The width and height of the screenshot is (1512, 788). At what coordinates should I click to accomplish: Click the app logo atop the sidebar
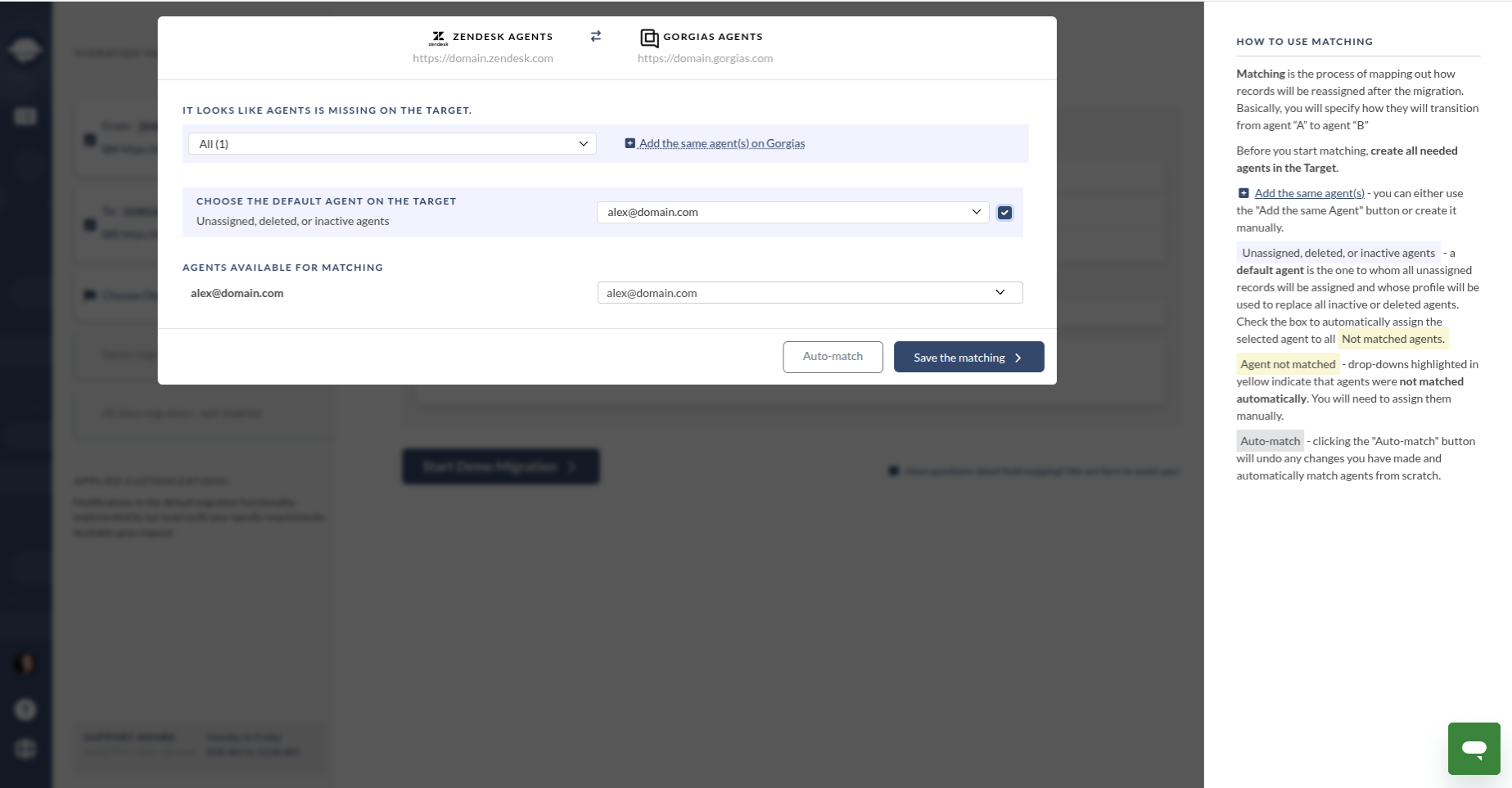pos(25,50)
